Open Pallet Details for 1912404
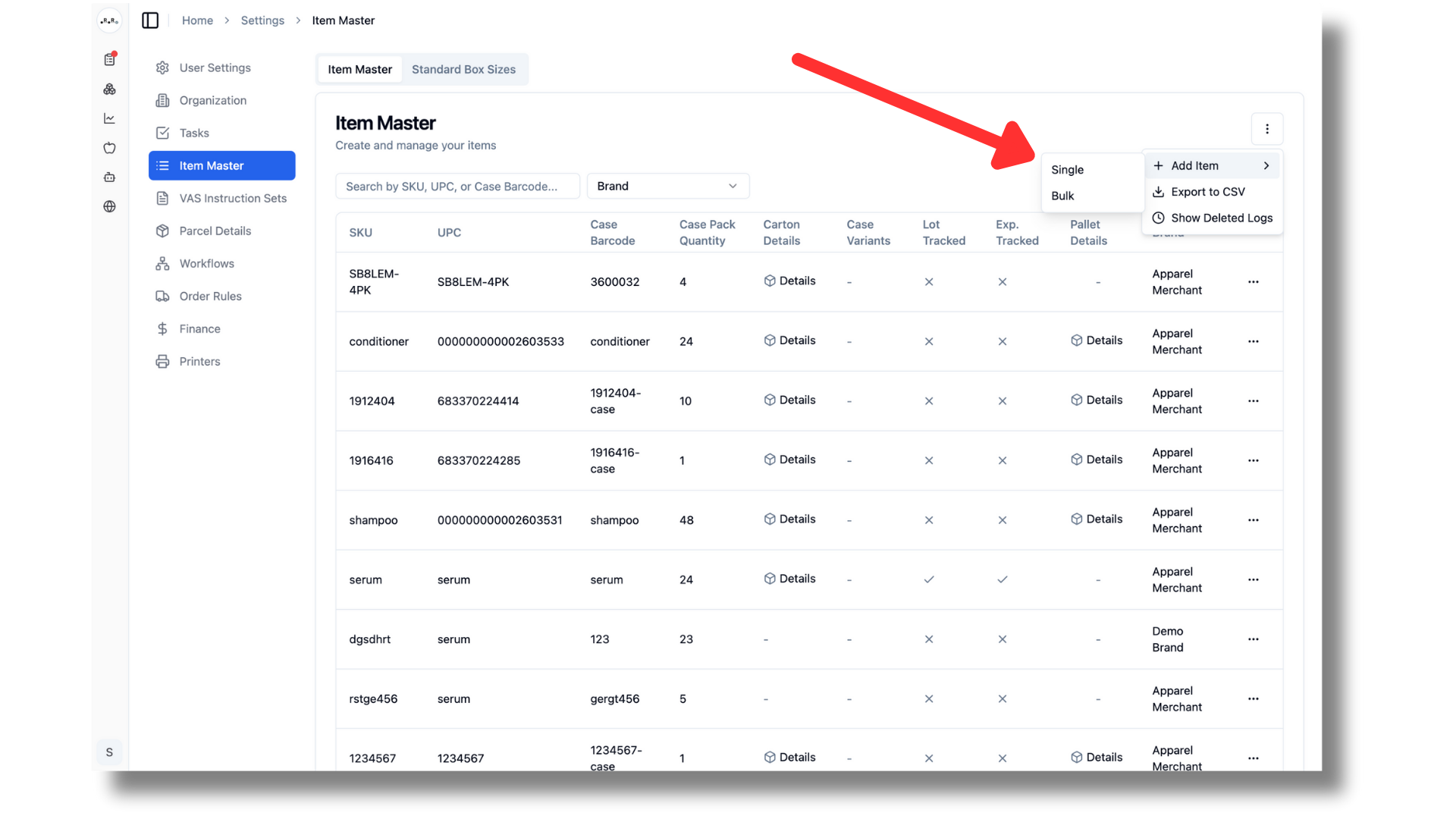 1097,400
